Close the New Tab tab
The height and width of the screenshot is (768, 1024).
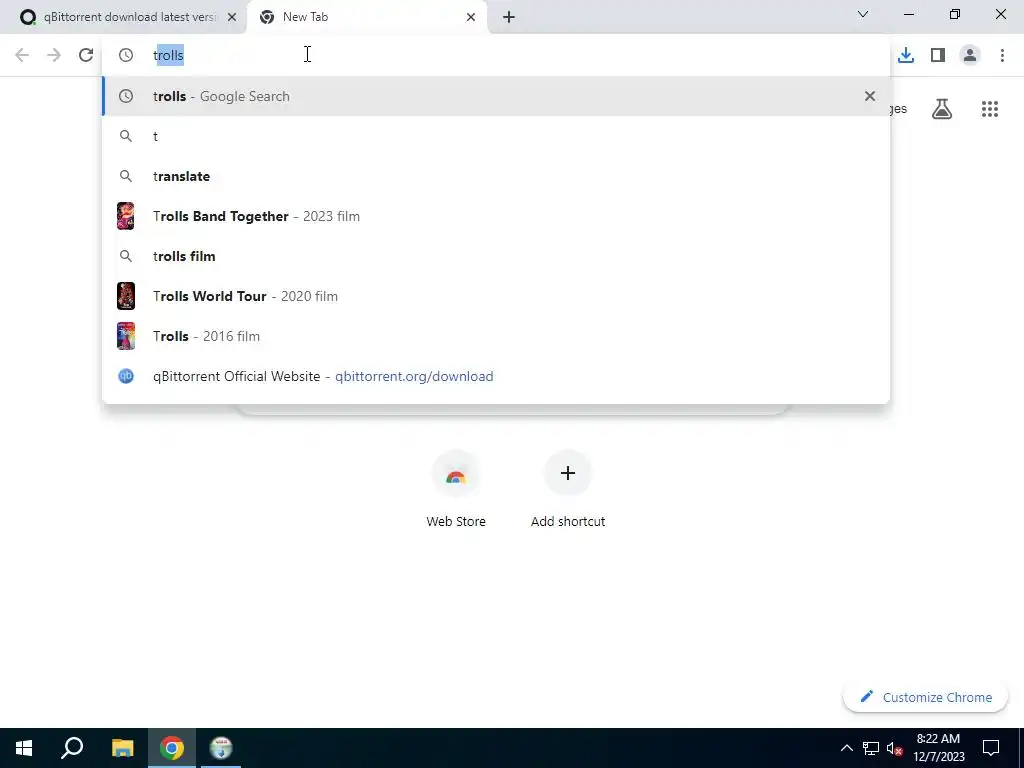click(471, 17)
